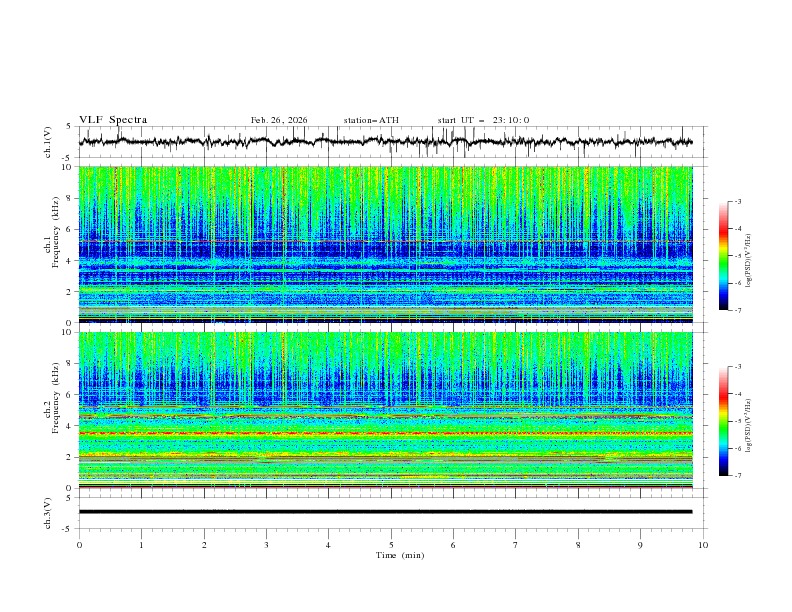Click inside the ch.2 spectrogram panel
Screen dimensions: 792x612
tap(386, 410)
